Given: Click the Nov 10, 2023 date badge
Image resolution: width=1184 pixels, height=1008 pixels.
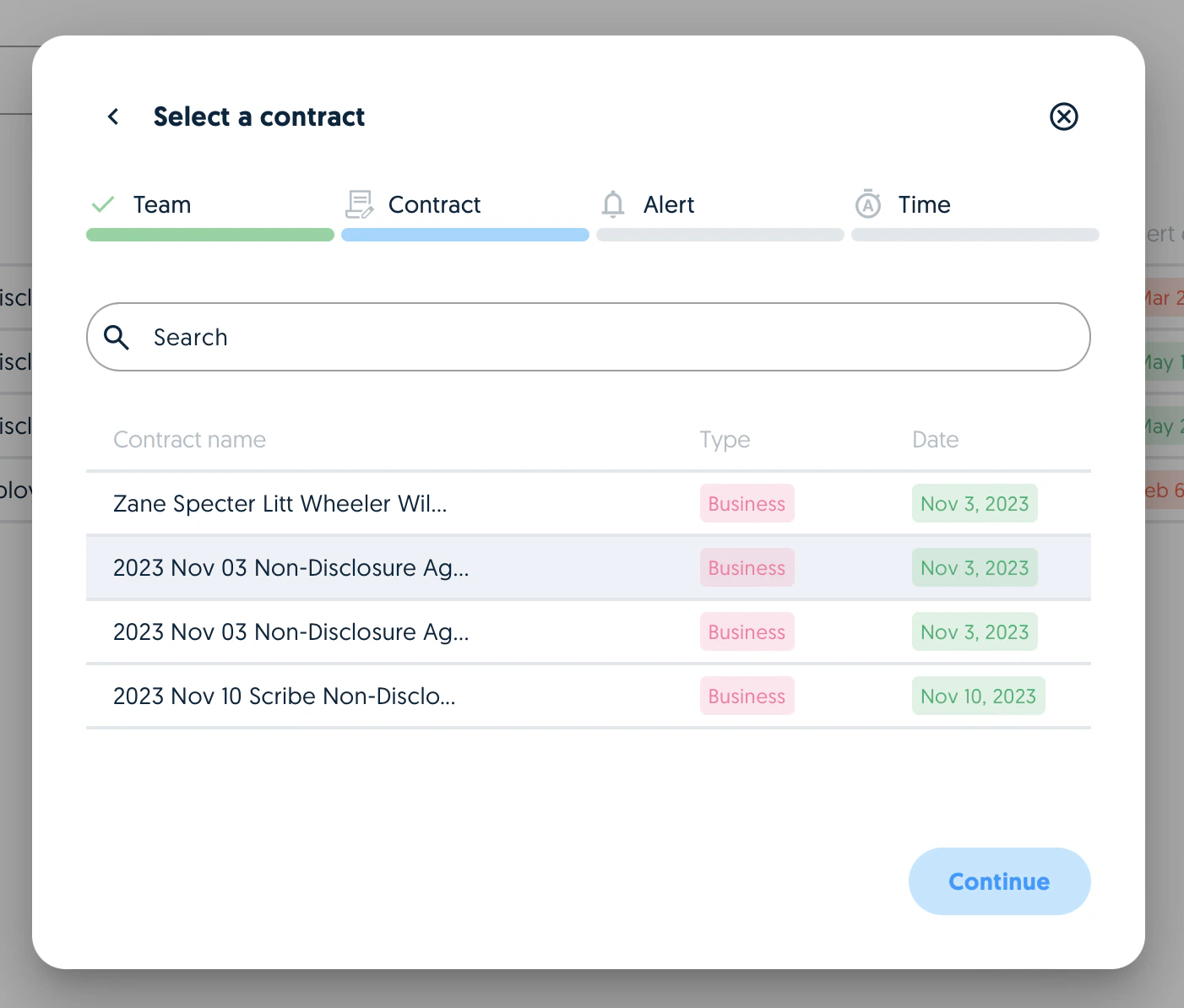Looking at the screenshot, I should pyautogui.click(x=978, y=696).
